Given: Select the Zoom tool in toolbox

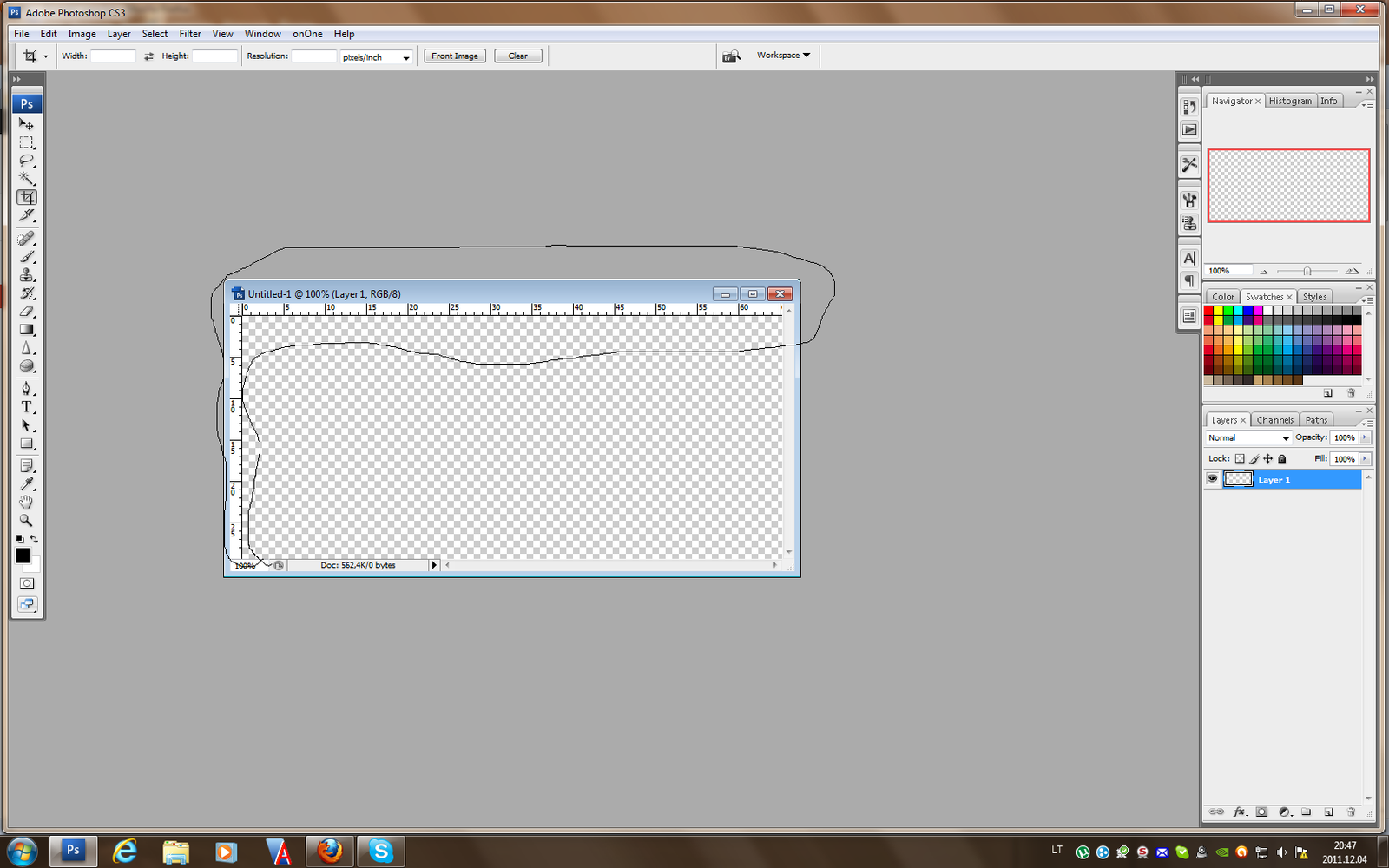Looking at the screenshot, I should 26,521.
